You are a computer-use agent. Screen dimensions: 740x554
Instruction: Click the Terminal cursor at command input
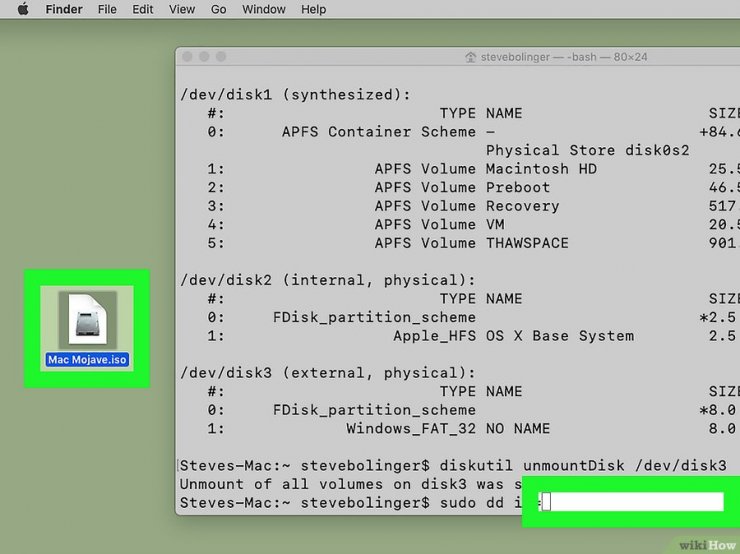tap(546, 502)
